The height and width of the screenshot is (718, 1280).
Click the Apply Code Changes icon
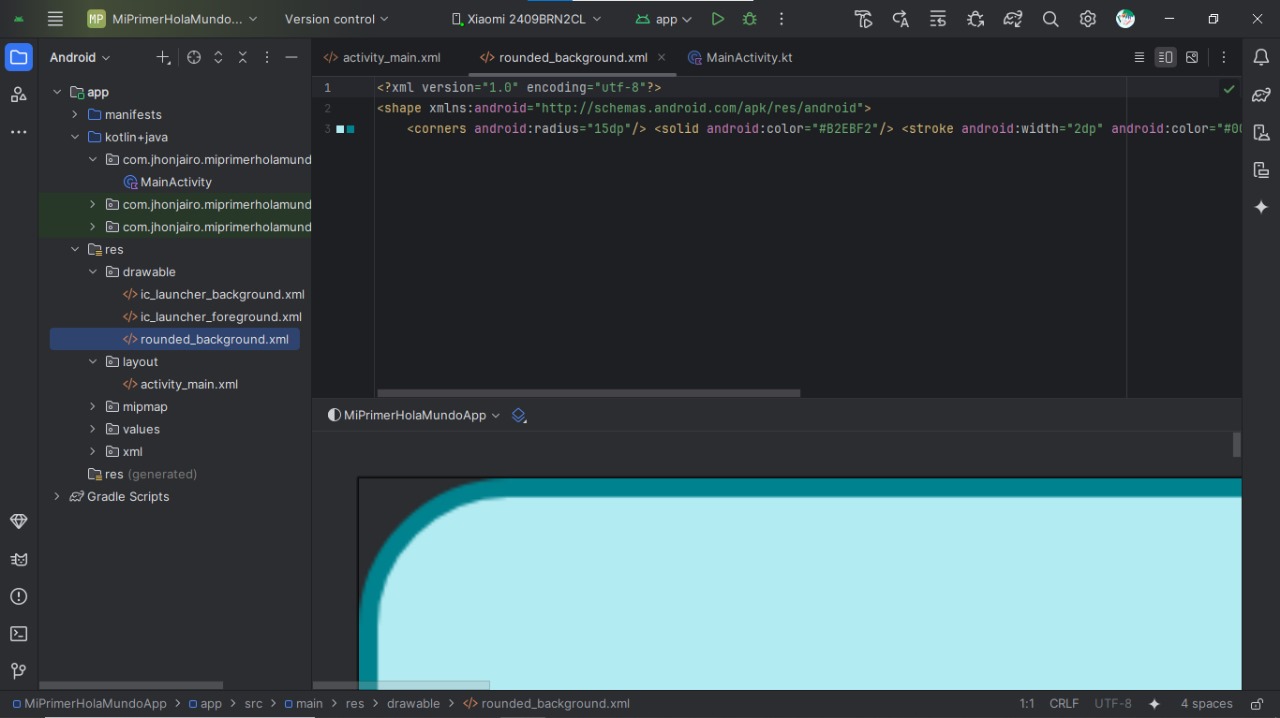(x=937, y=19)
